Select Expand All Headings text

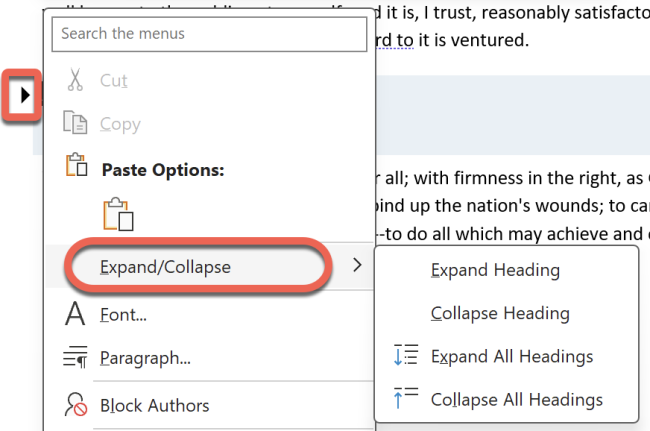tap(512, 356)
